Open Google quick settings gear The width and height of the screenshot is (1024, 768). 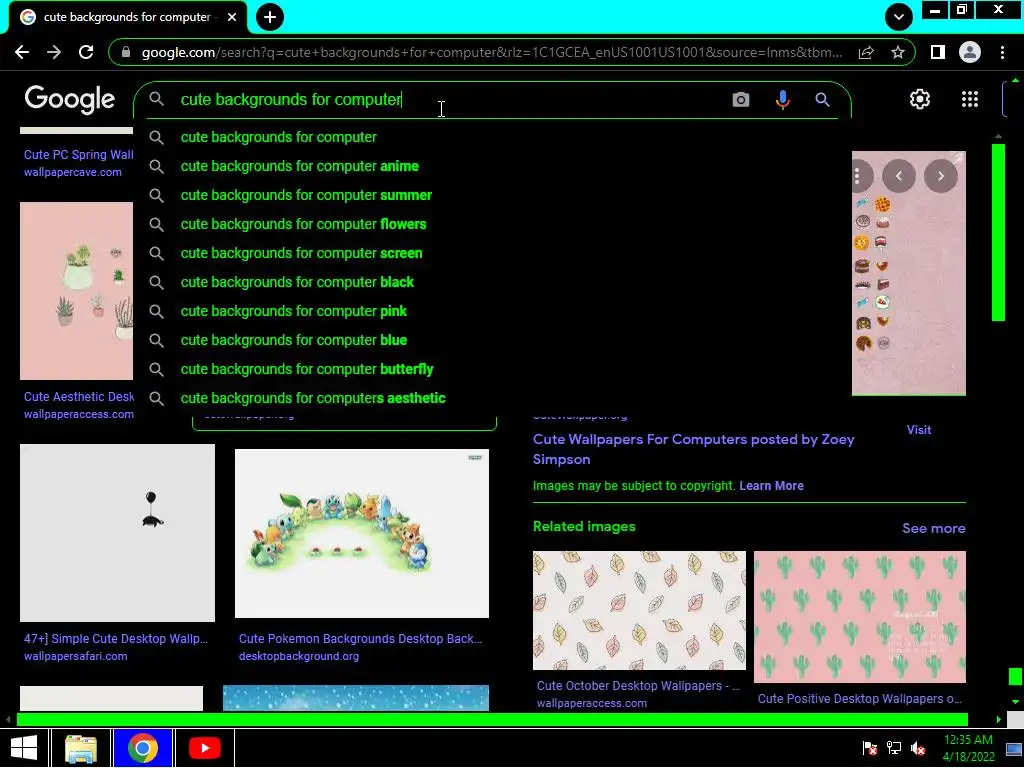[x=920, y=99]
